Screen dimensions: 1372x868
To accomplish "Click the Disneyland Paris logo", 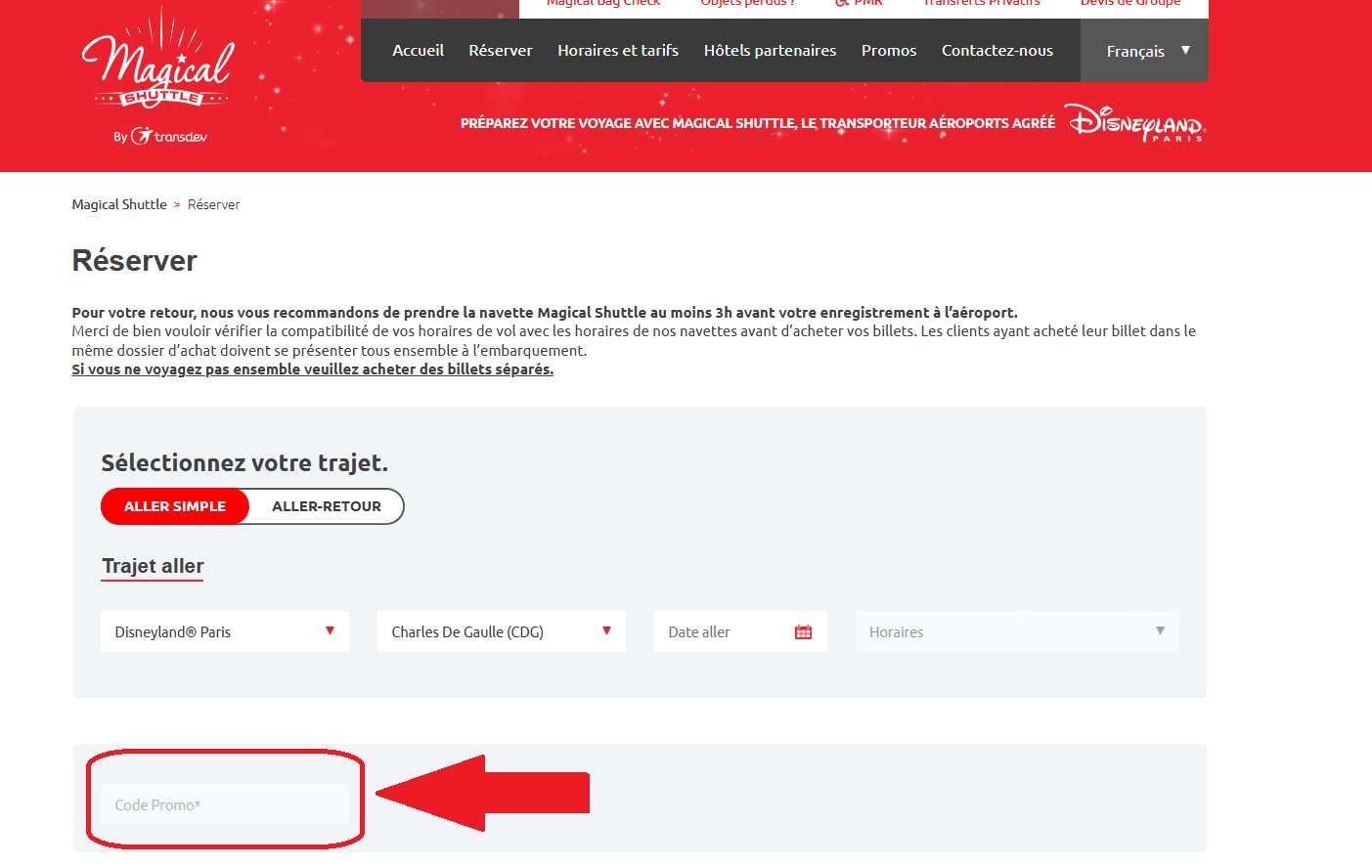I will 1135,123.
